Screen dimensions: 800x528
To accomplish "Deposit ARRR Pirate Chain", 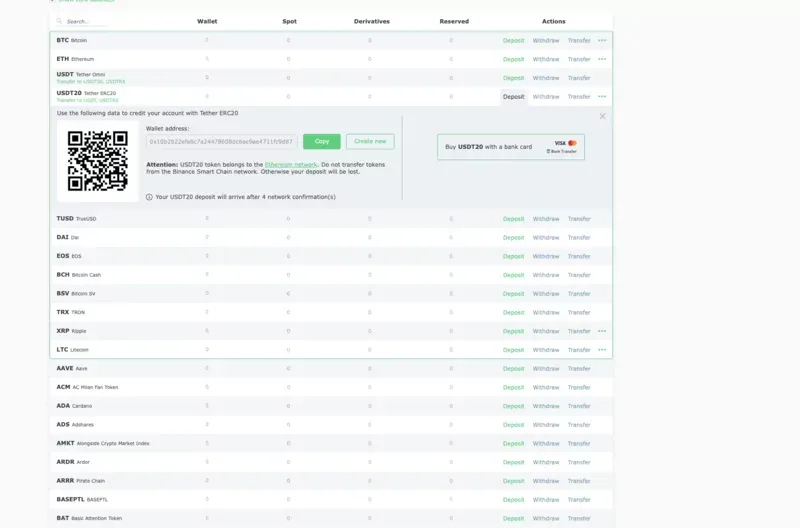I will (513, 481).
